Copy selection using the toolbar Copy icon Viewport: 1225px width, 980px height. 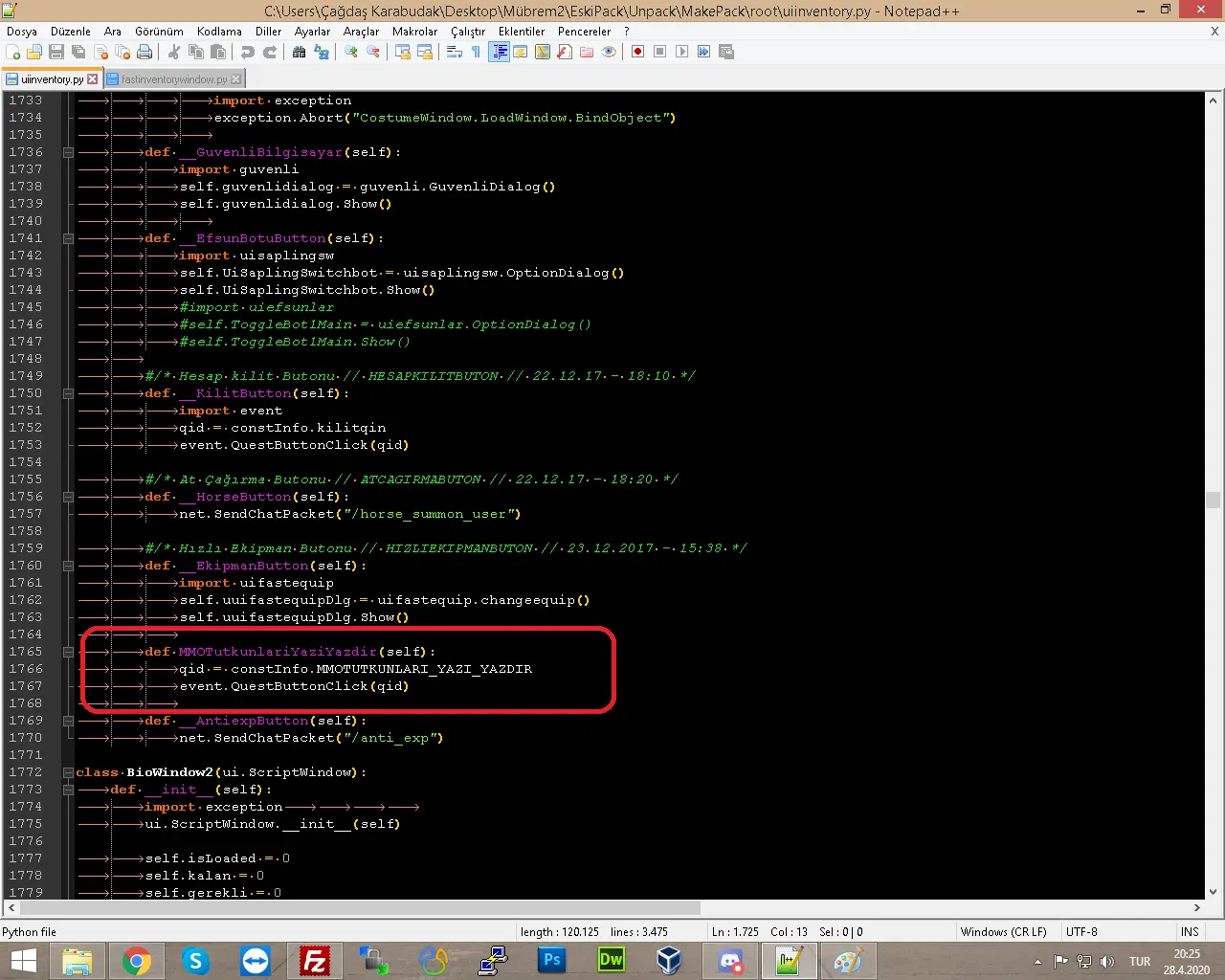click(196, 52)
